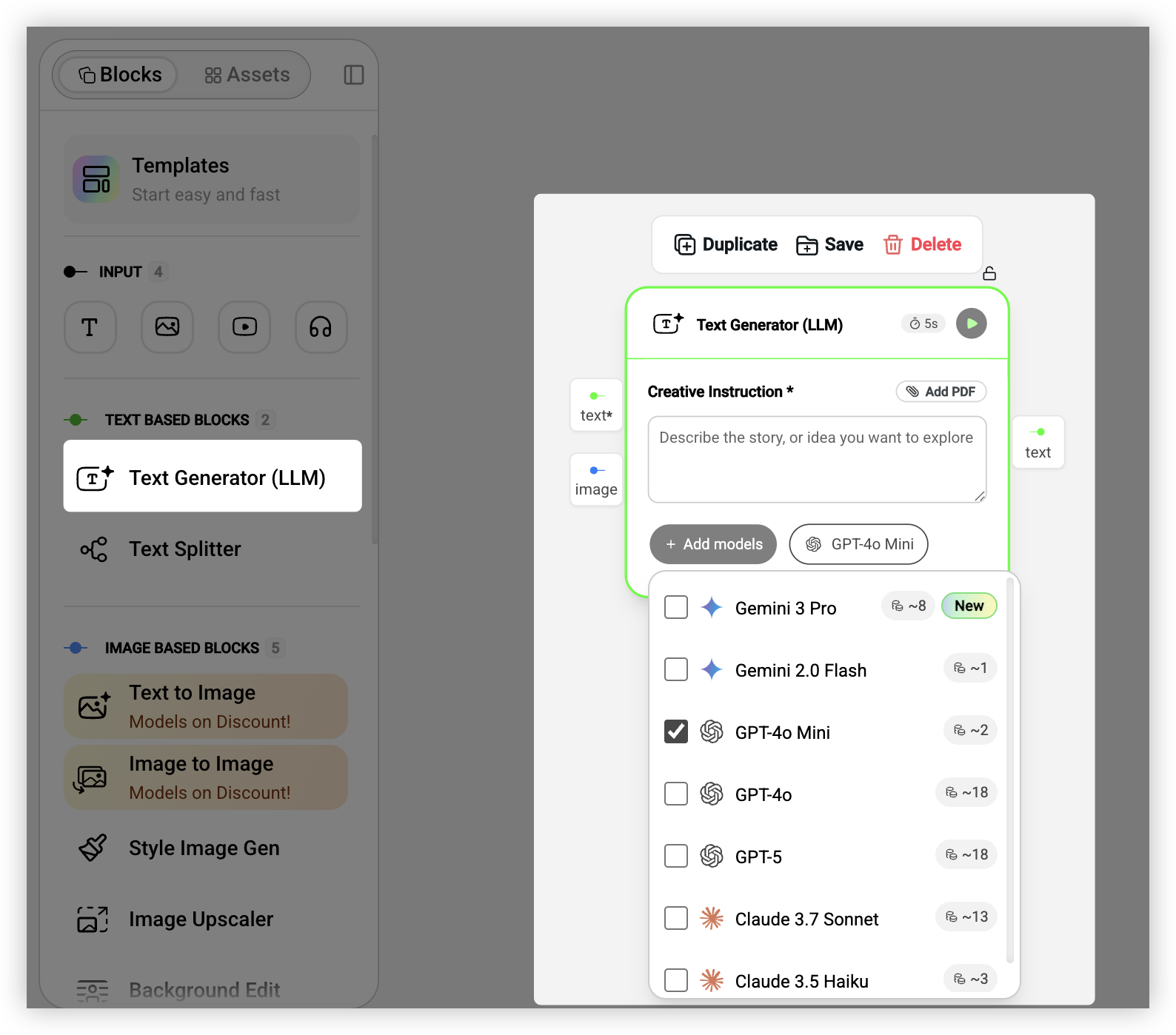
Task: Collapse the sidebar panel icon
Action: (354, 75)
